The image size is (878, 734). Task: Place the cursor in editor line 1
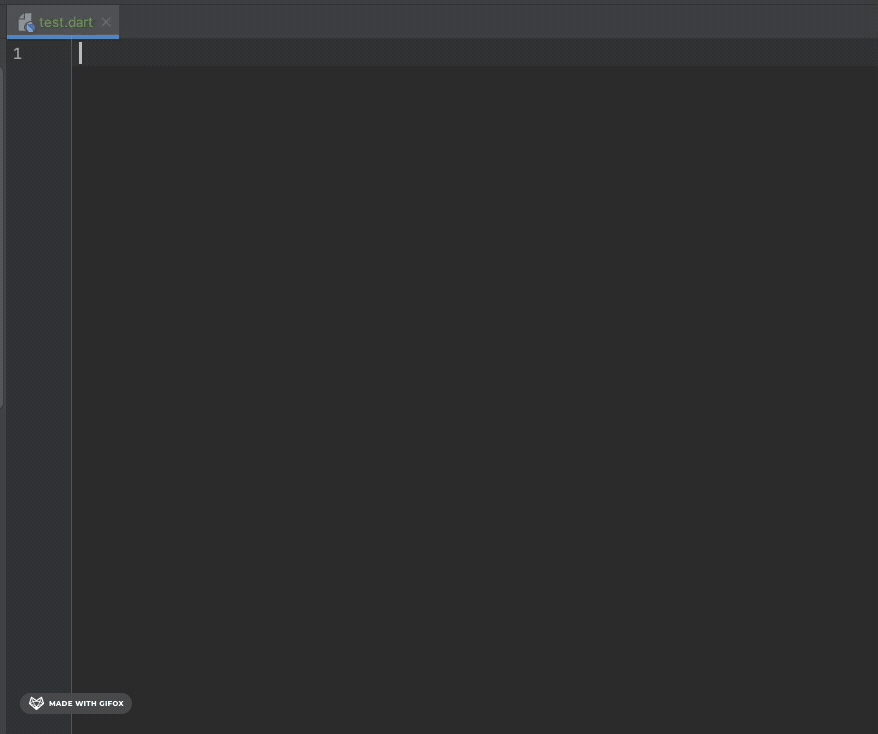click(x=475, y=53)
